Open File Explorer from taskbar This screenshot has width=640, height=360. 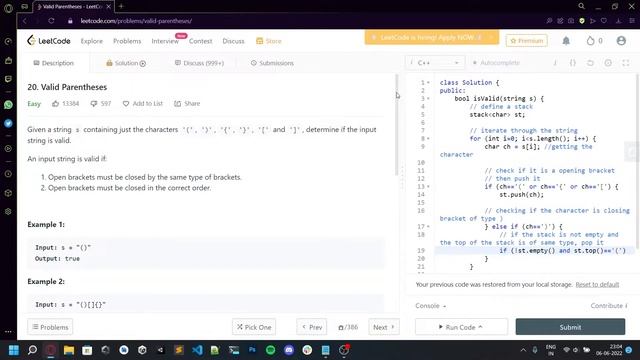[69, 350]
